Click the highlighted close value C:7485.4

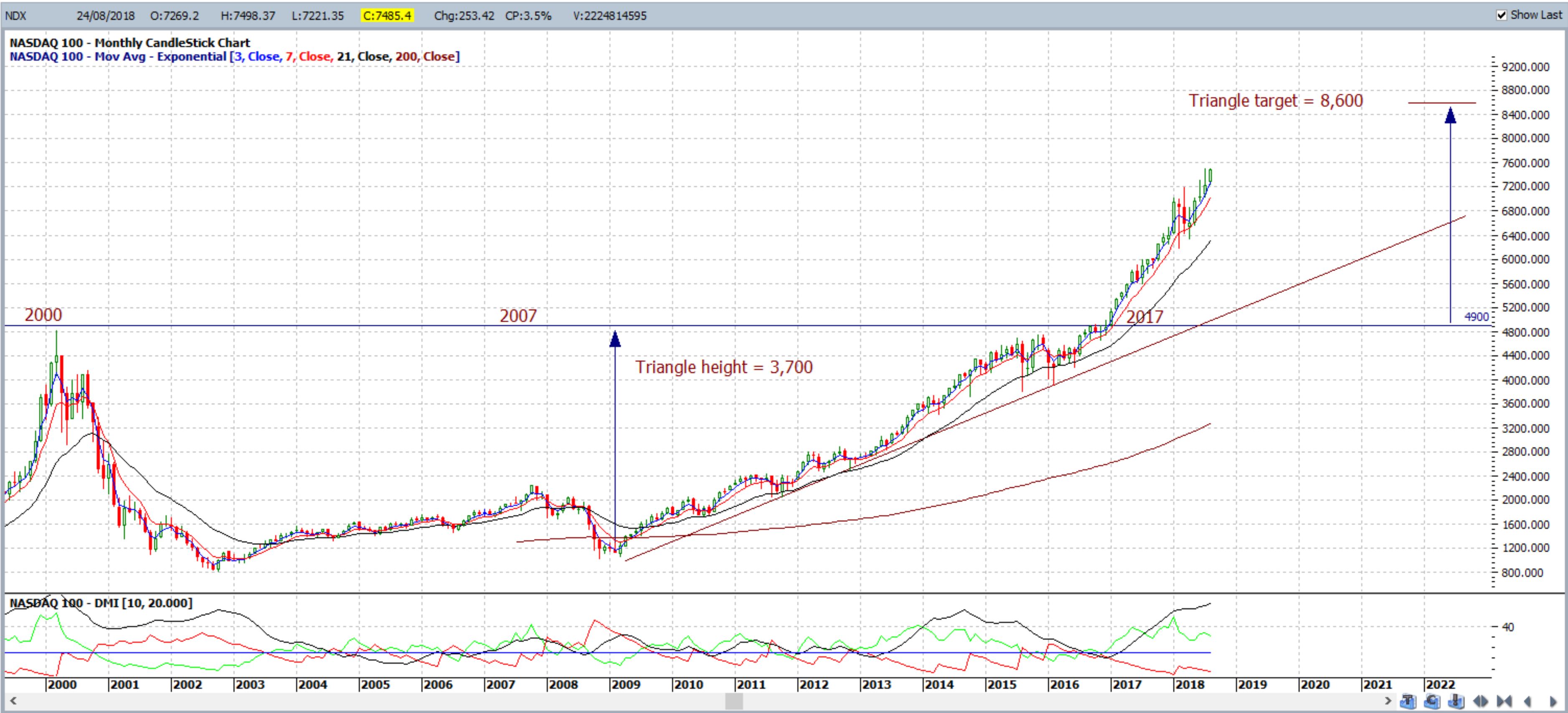(x=386, y=16)
